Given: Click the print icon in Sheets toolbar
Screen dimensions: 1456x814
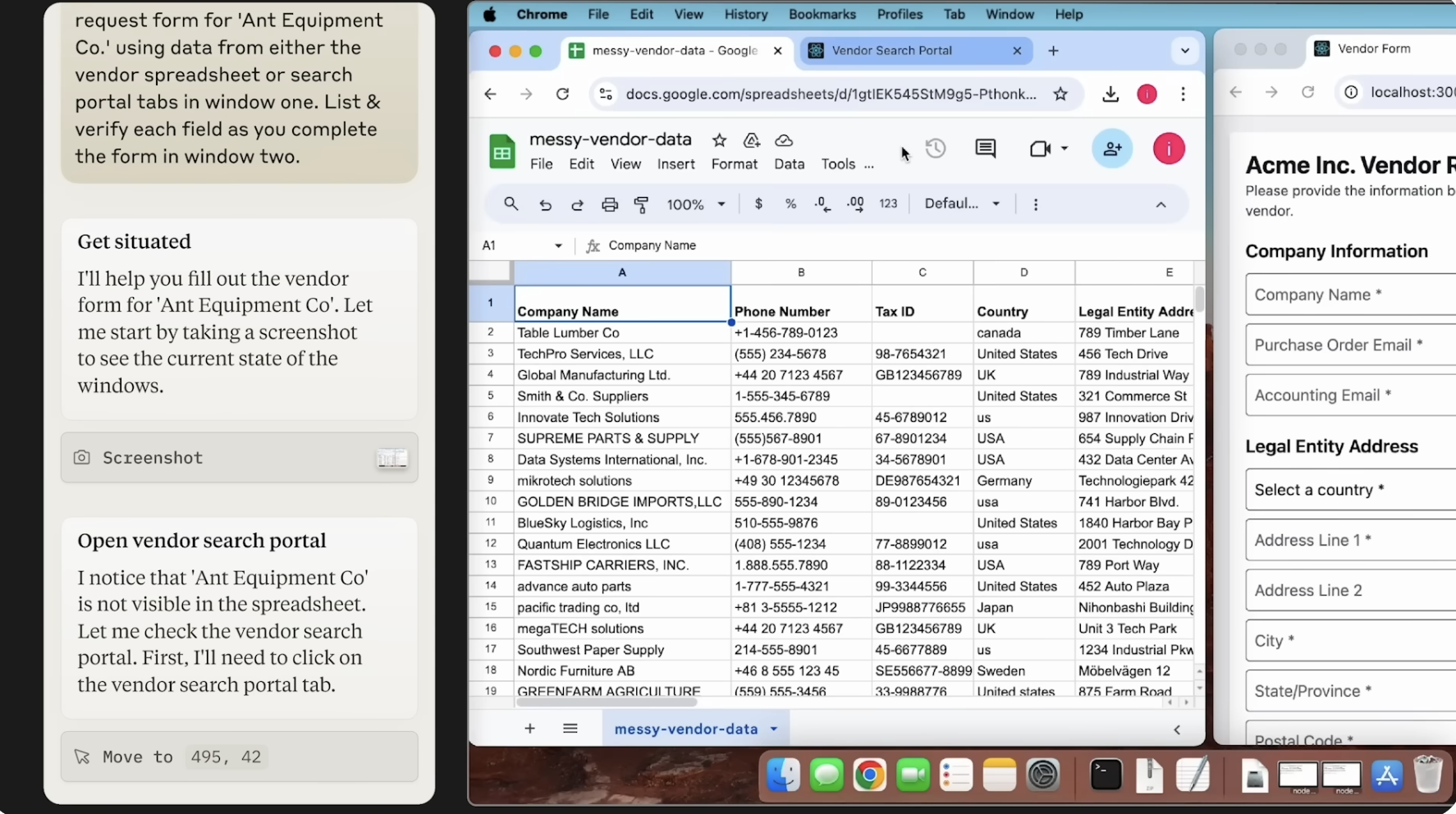Looking at the screenshot, I should click(x=609, y=204).
